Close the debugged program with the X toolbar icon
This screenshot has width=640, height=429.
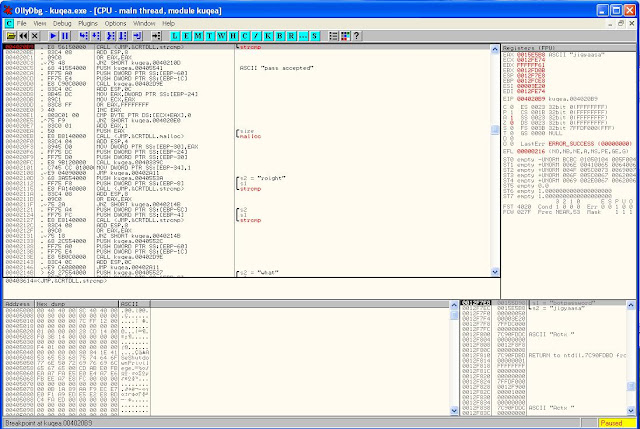(35, 36)
